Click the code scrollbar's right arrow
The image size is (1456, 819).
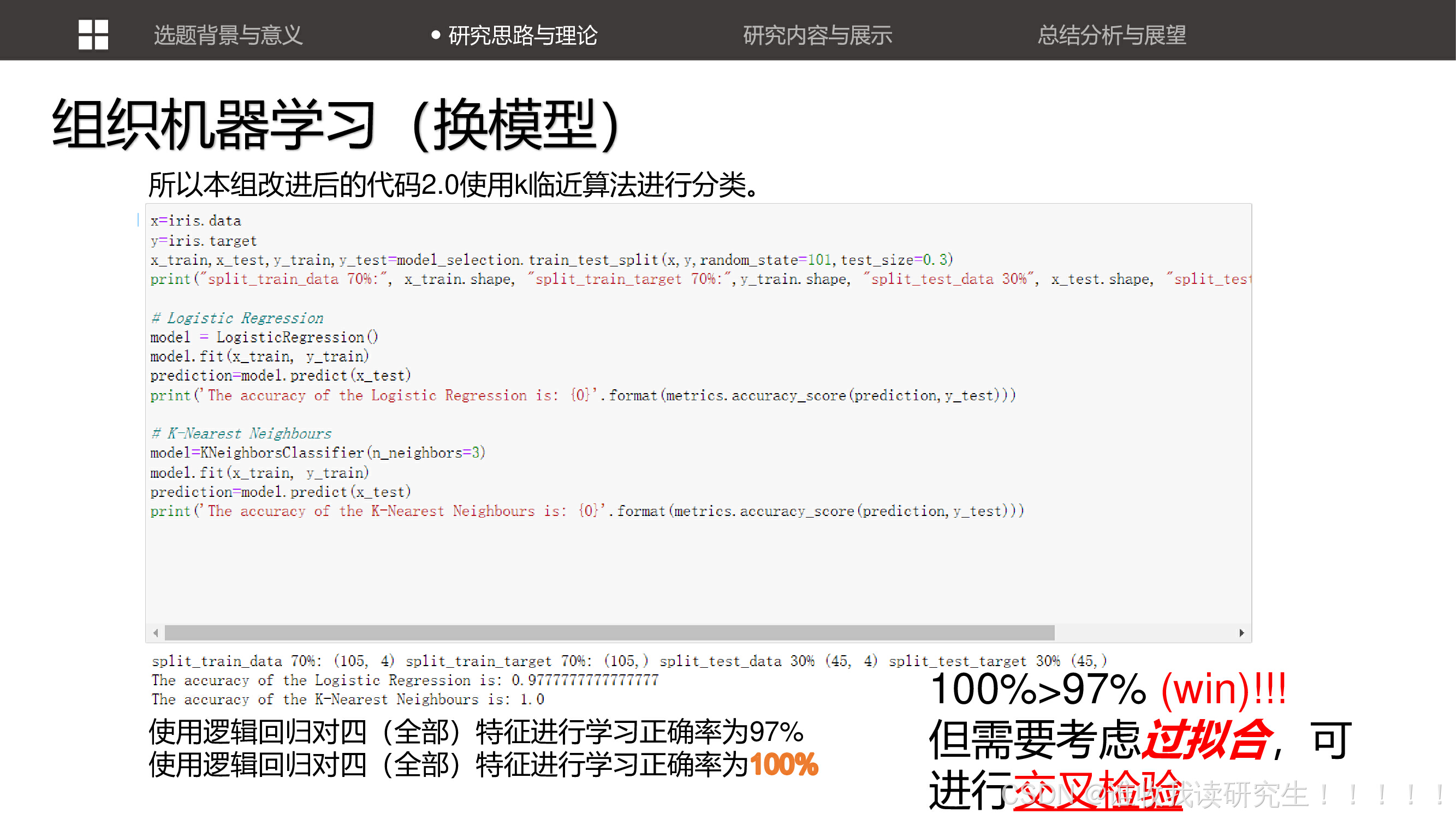pyautogui.click(x=1241, y=632)
